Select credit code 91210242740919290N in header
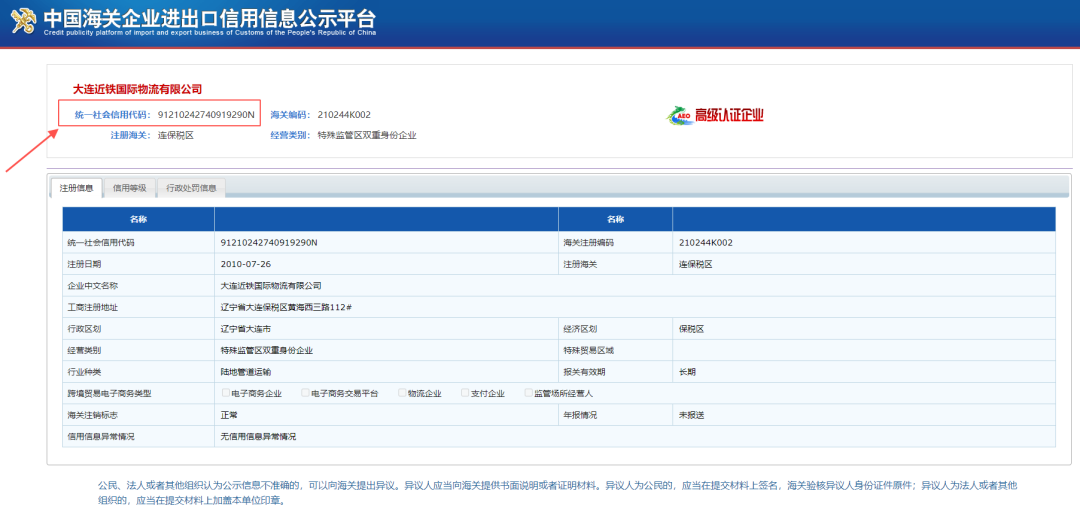 point(207,114)
